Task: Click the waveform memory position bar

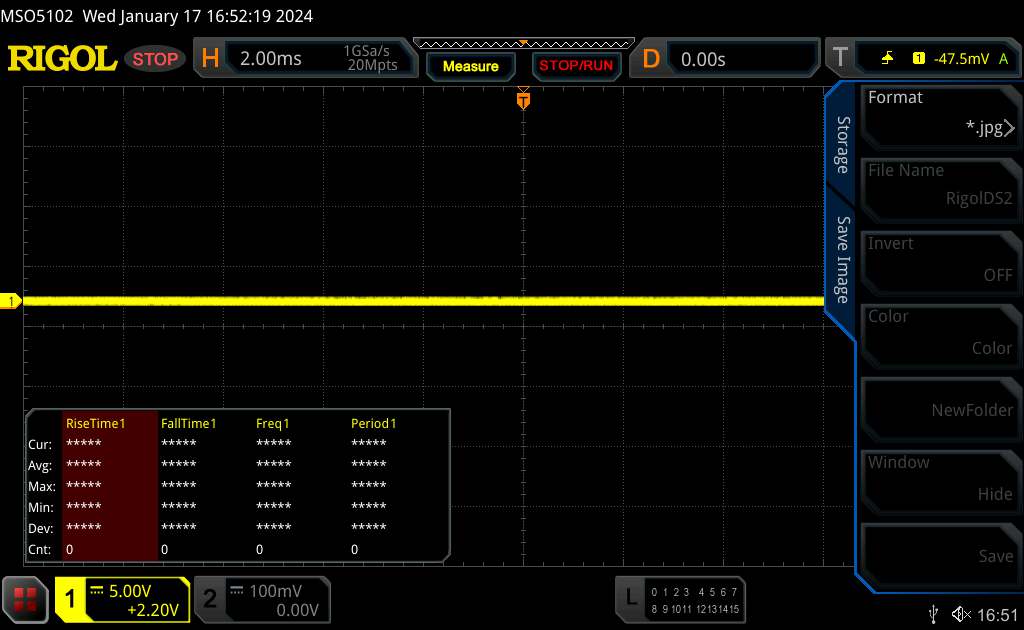Action: [x=523, y=44]
